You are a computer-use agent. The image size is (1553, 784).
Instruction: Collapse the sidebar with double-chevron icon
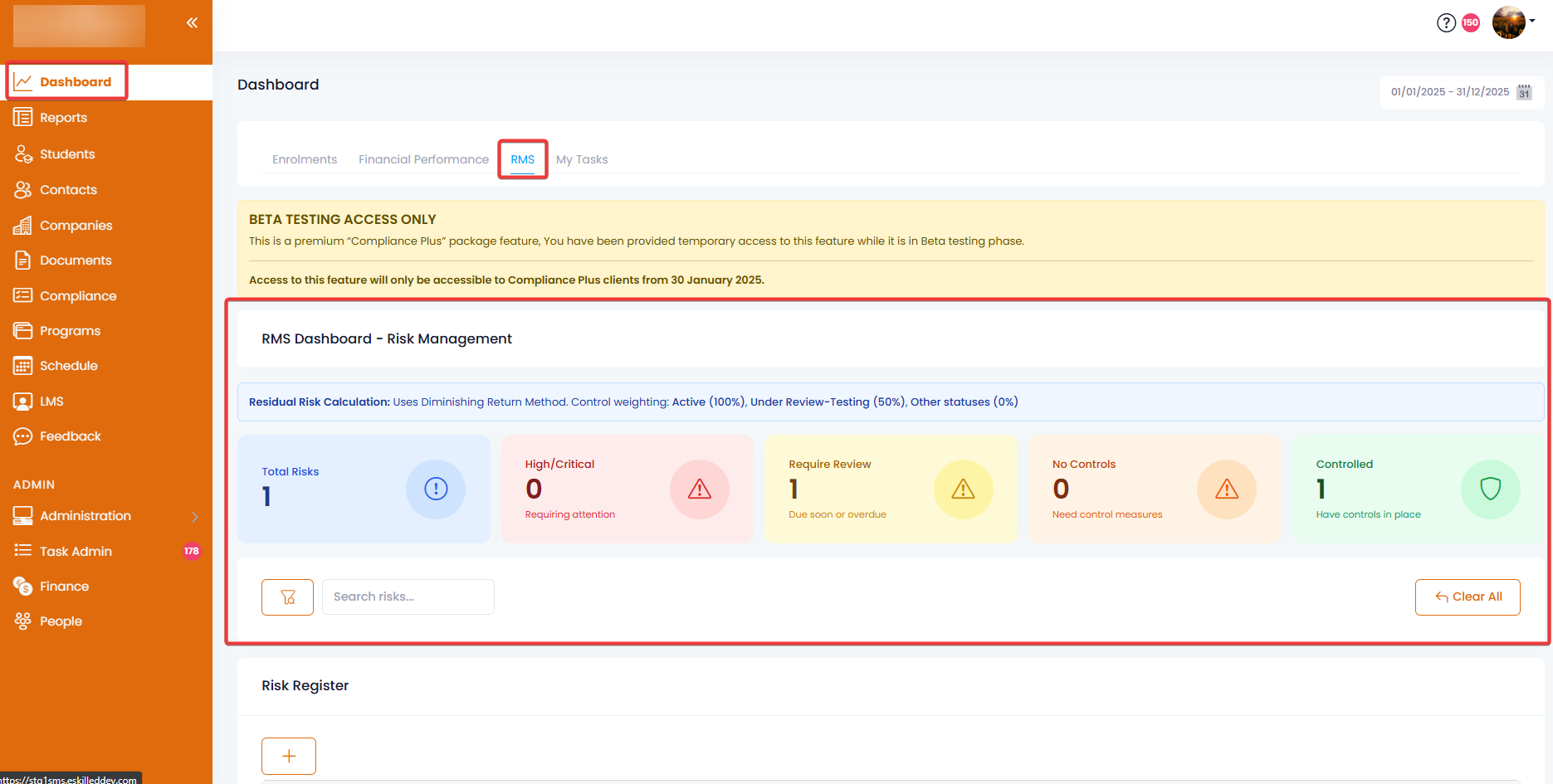tap(192, 22)
